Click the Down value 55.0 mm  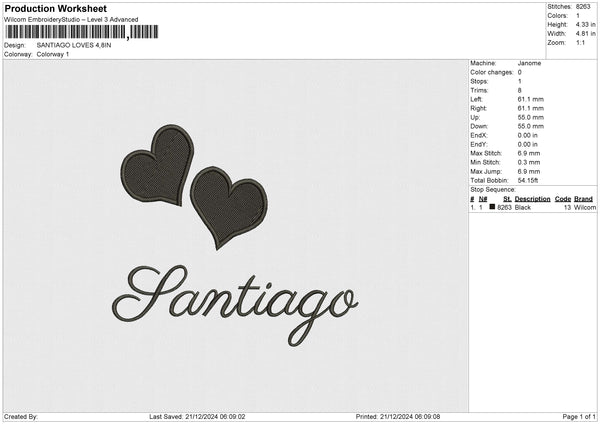click(x=531, y=126)
